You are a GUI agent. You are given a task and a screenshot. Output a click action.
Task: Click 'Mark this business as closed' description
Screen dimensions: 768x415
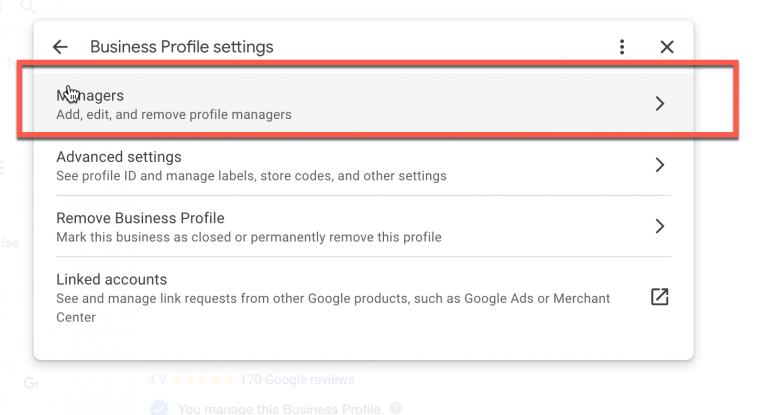(x=248, y=237)
